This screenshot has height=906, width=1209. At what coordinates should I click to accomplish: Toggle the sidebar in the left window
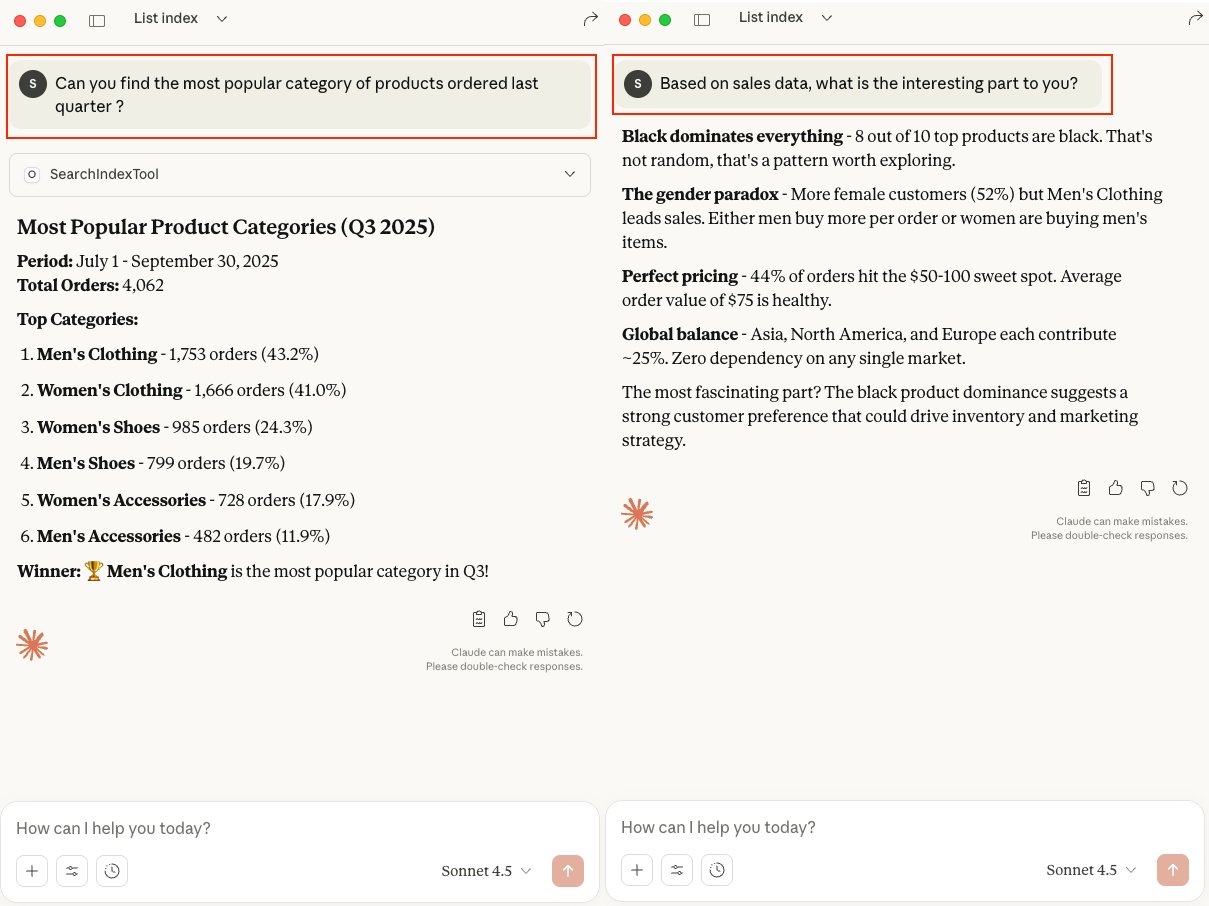click(97, 20)
